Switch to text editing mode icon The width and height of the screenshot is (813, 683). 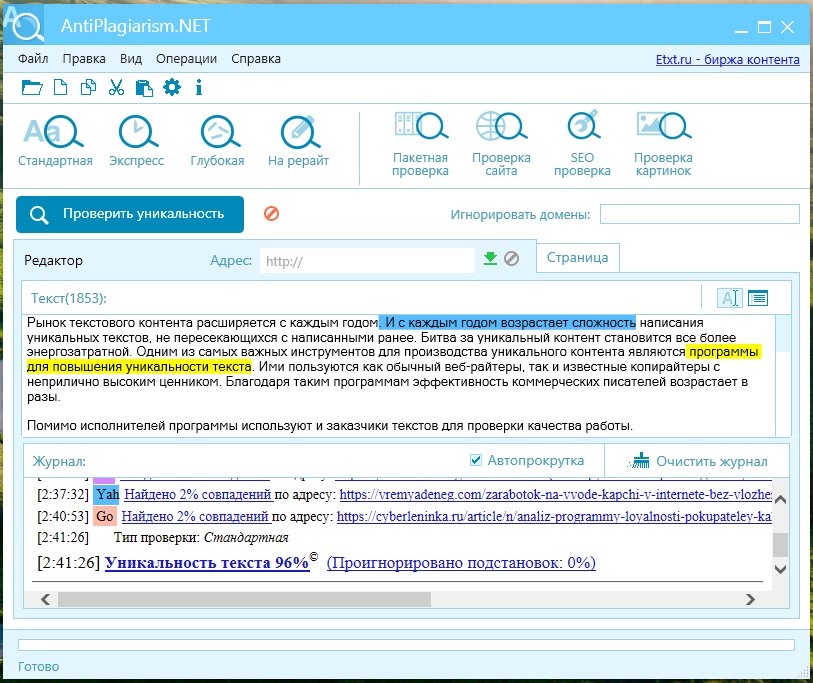coord(730,298)
